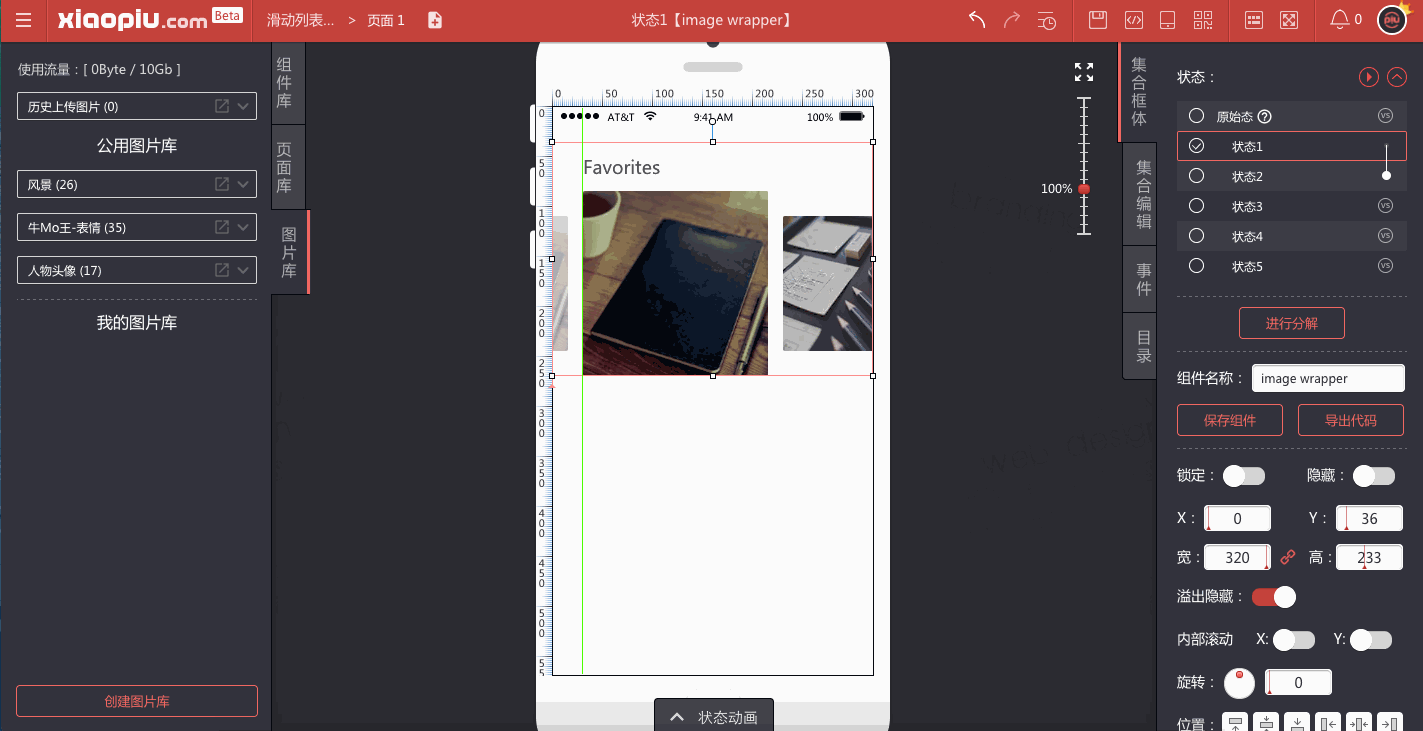Image resolution: width=1423 pixels, height=731 pixels.
Task: Open 风景 (26) library in popup icon
Action: point(222,184)
